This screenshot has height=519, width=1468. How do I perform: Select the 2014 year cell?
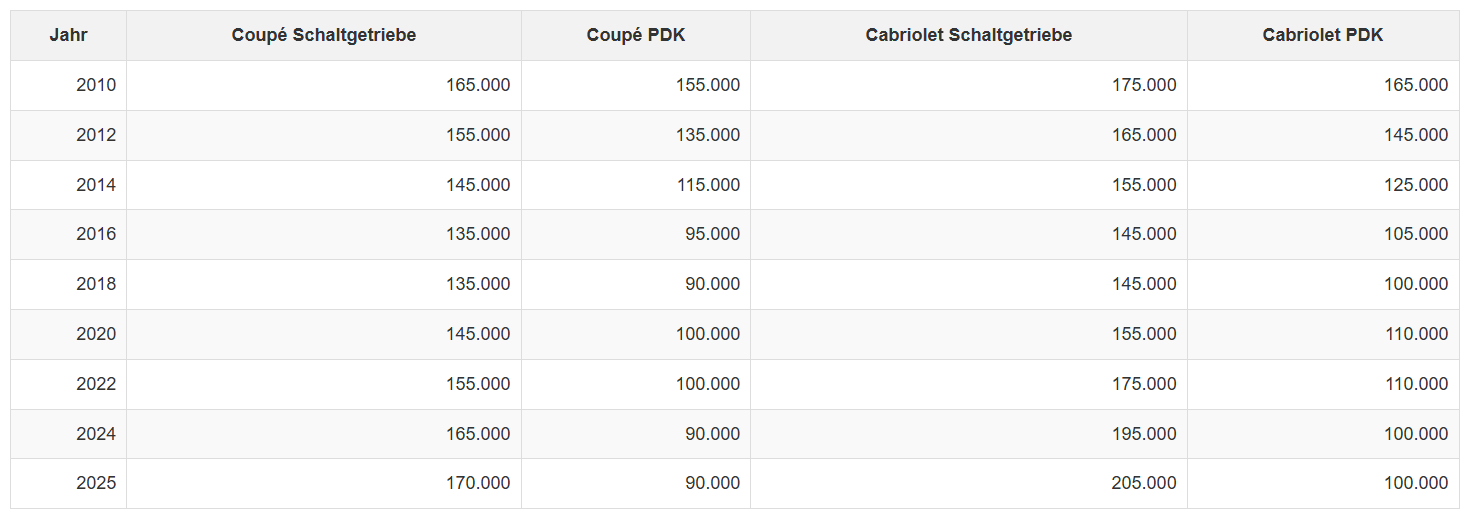click(x=96, y=185)
